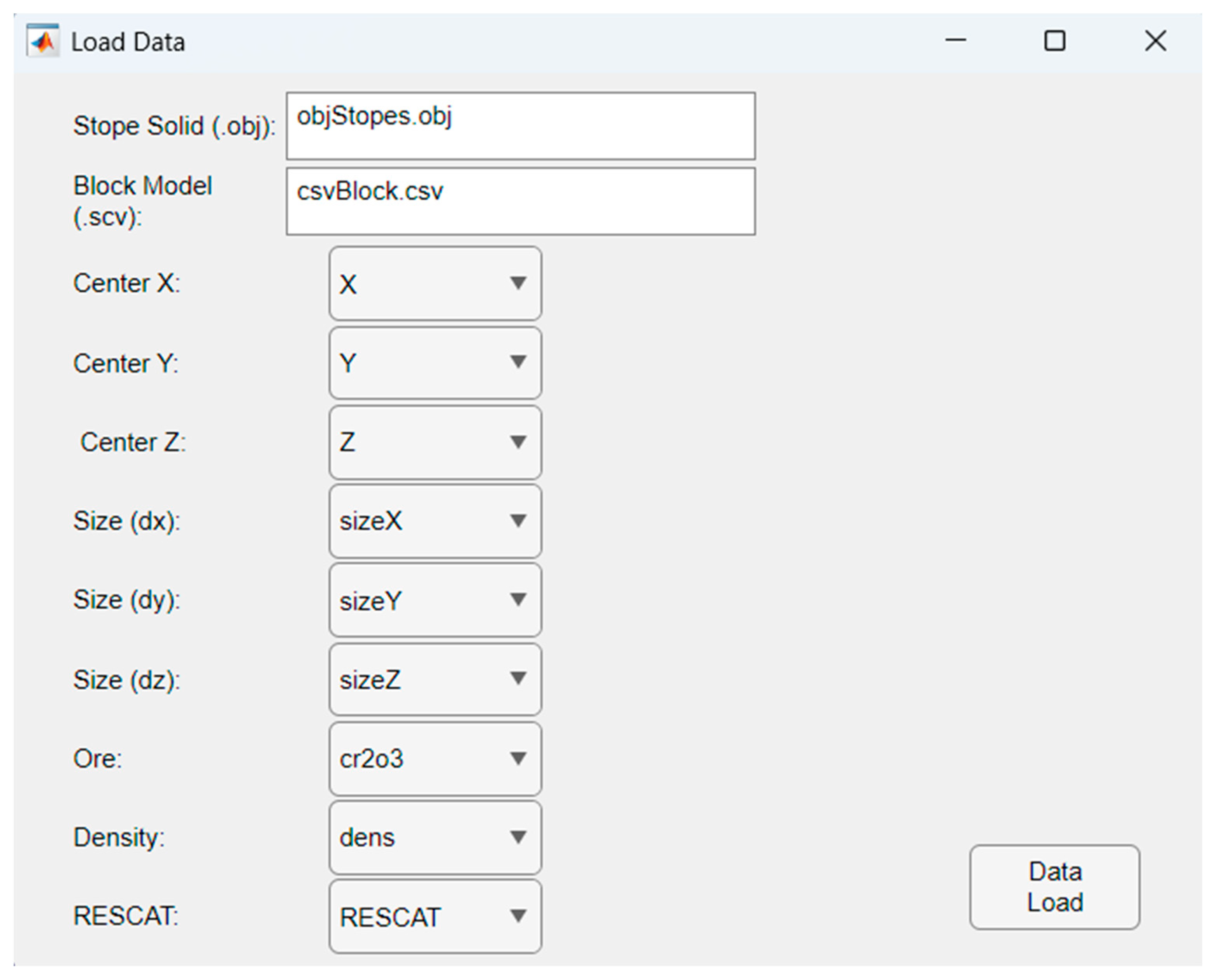Open the Ore cr2o3 dropdown
The width and height of the screenshot is (1214, 980).
(435, 759)
